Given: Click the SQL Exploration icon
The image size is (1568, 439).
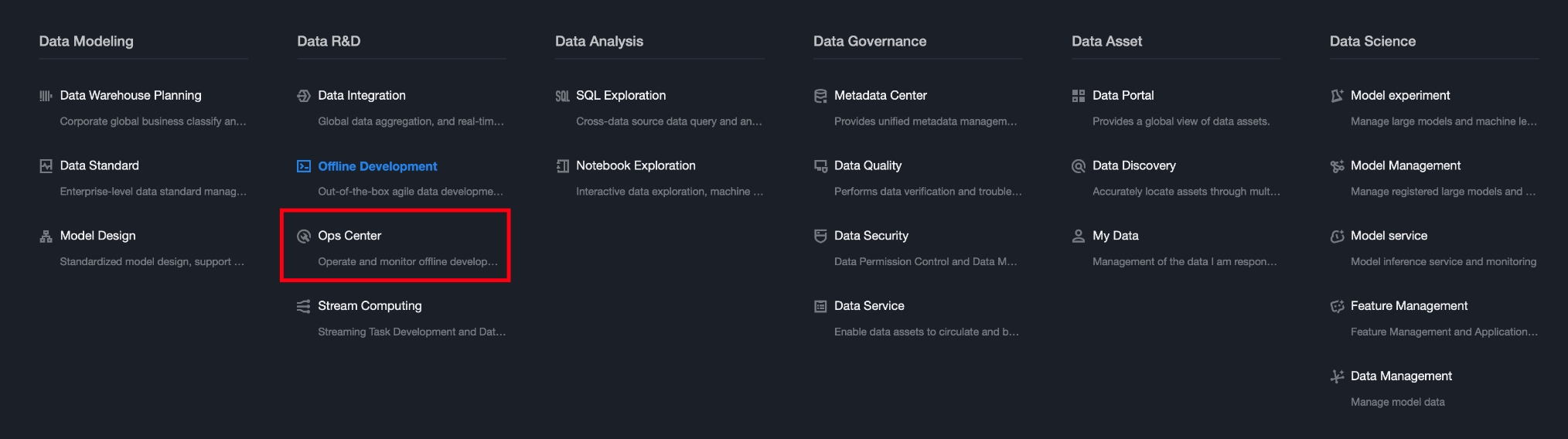Looking at the screenshot, I should click(x=562, y=96).
